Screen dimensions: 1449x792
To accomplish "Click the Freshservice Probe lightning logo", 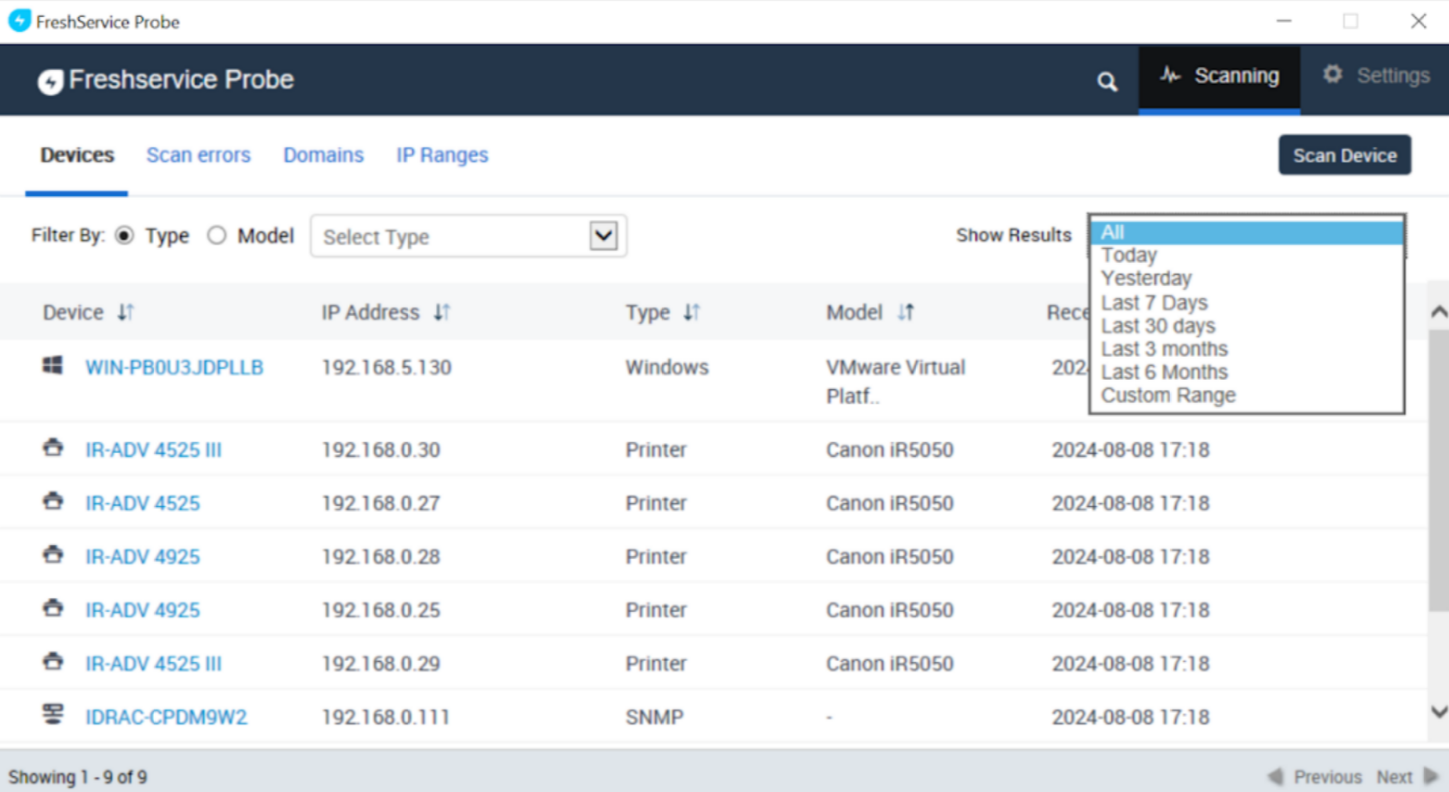I will tap(50, 81).
